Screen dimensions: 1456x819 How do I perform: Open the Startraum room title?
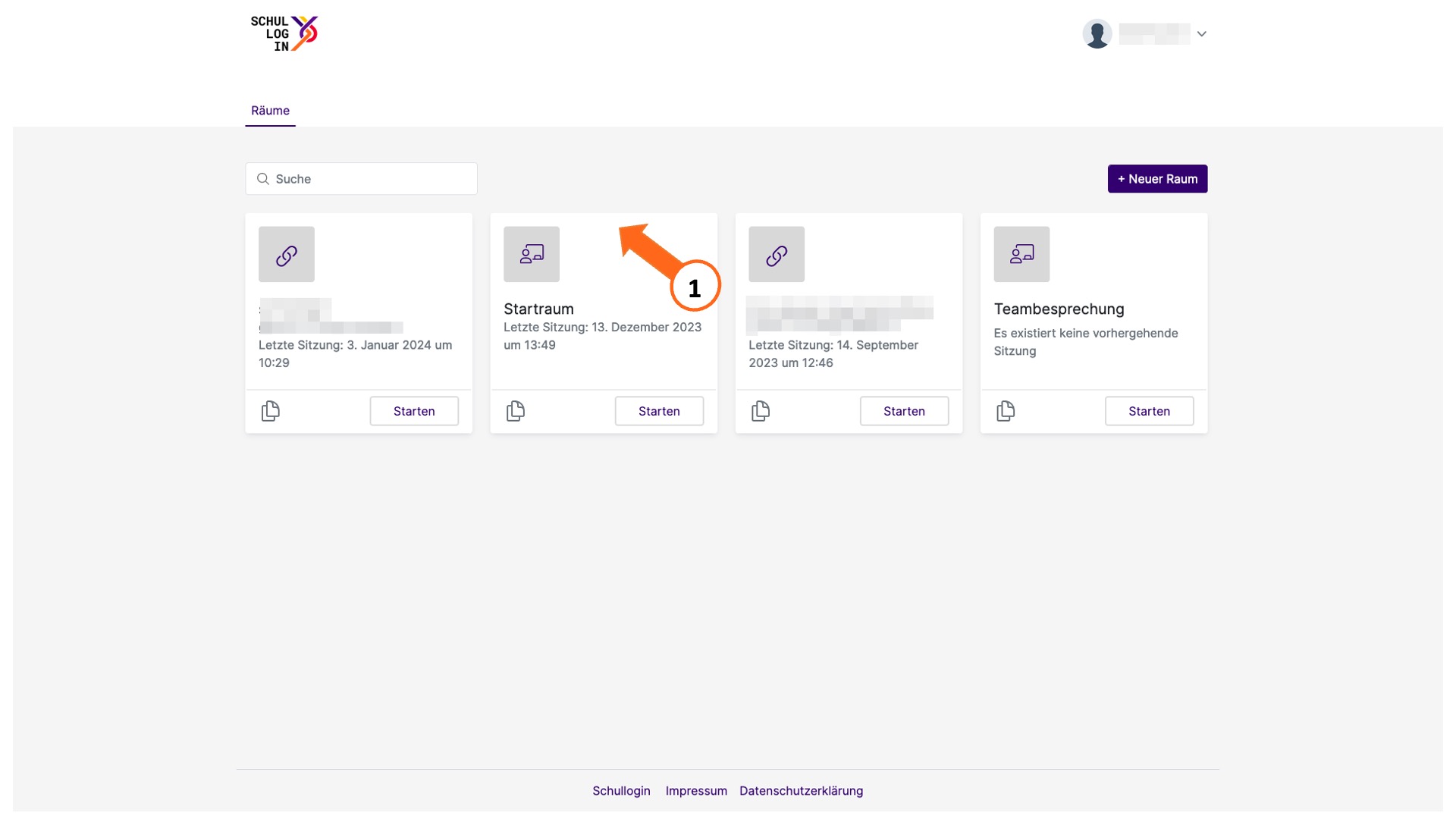538,309
